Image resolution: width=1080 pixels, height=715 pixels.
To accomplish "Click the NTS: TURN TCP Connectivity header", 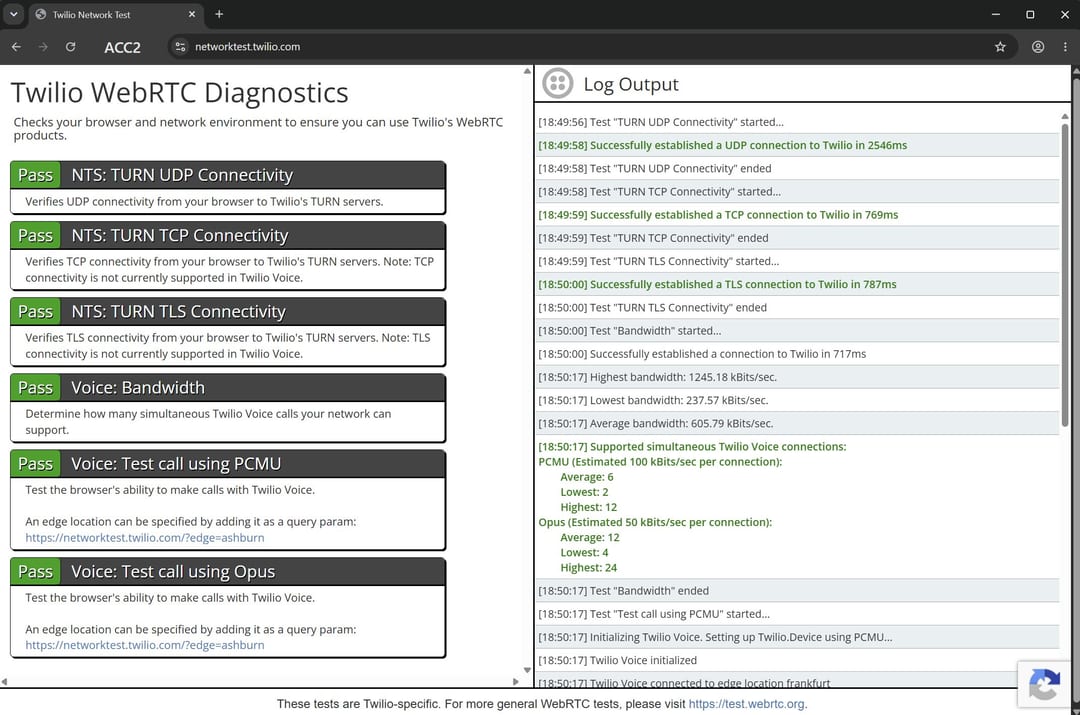I will 227,236.
